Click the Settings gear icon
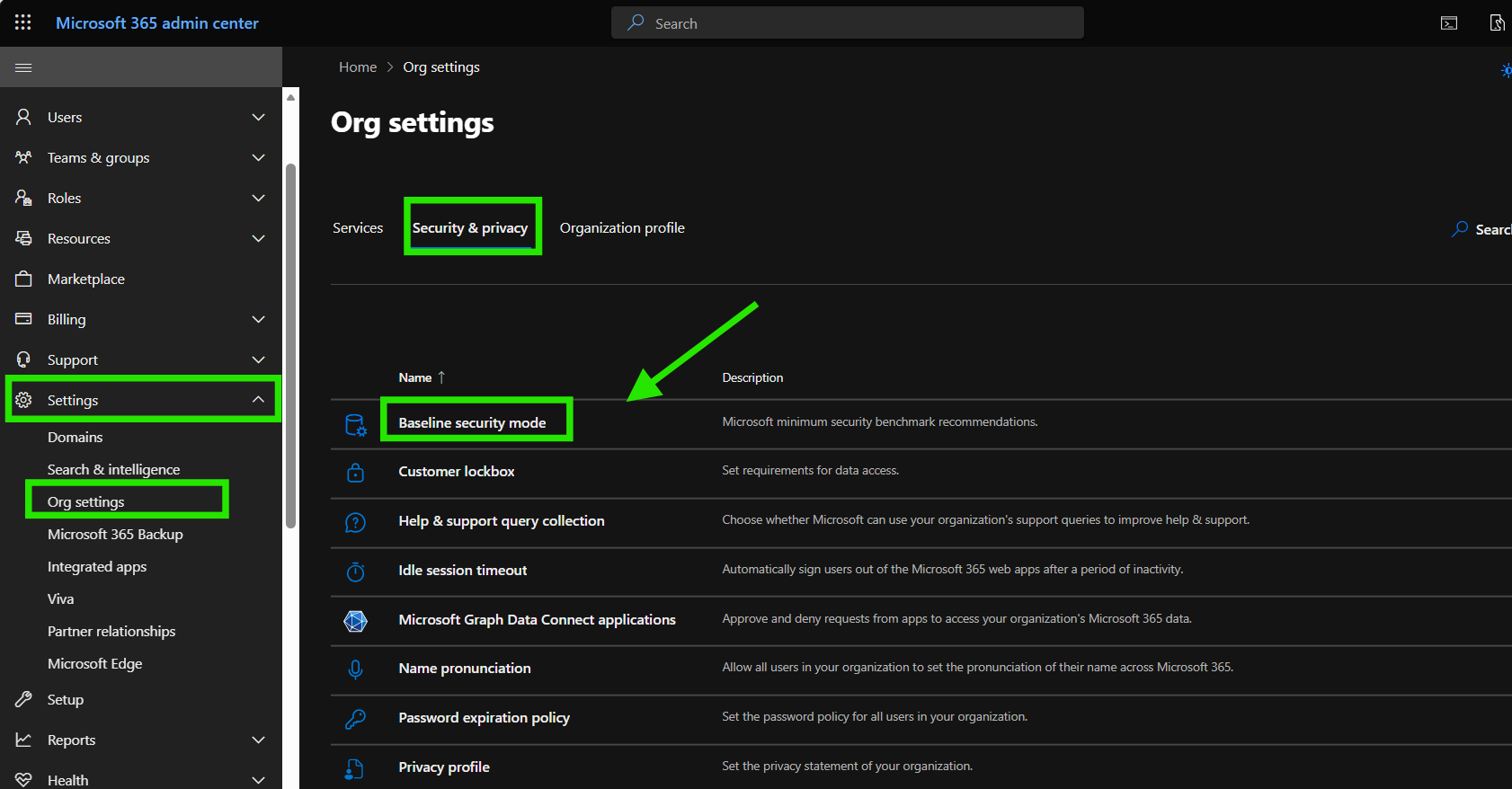Viewport: 1512px width, 789px height. [23, 400]
